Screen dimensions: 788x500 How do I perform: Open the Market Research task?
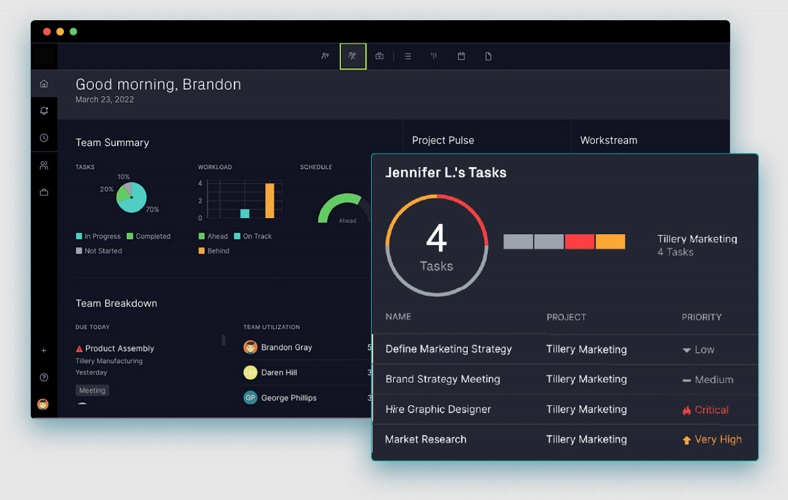pyautogui.click(x=426, y=439)
